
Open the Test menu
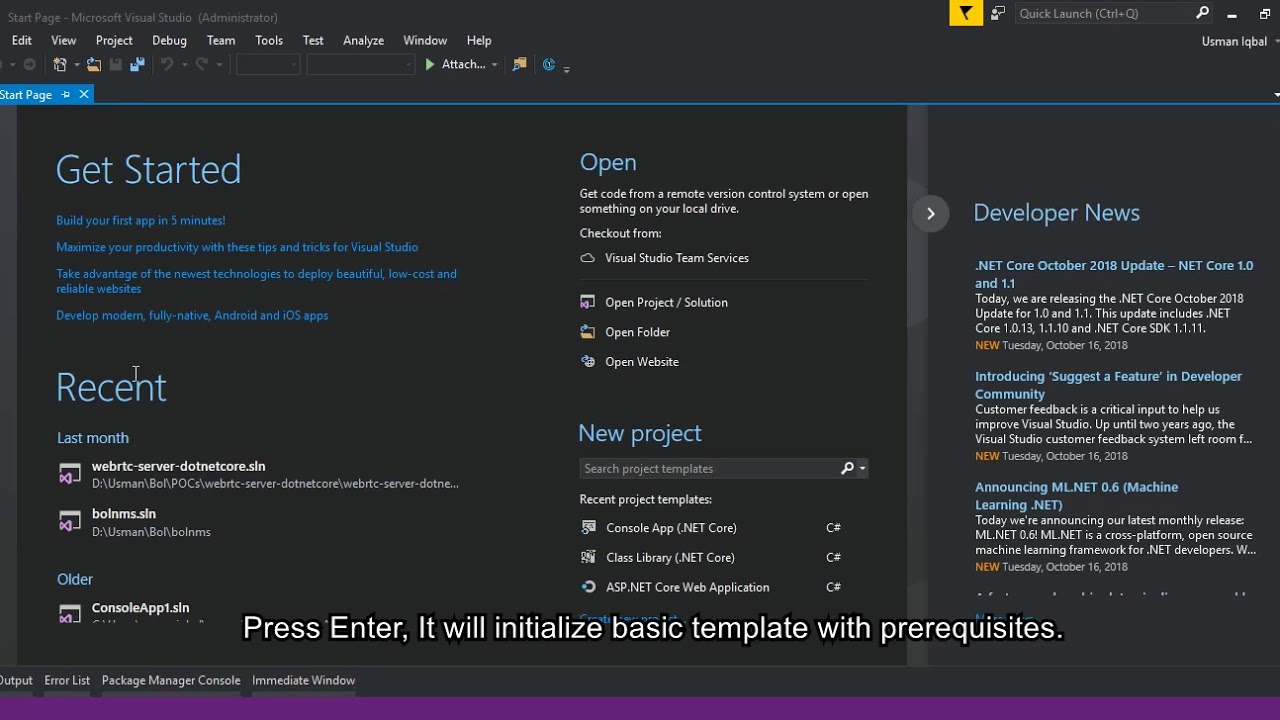coord(313,40)
